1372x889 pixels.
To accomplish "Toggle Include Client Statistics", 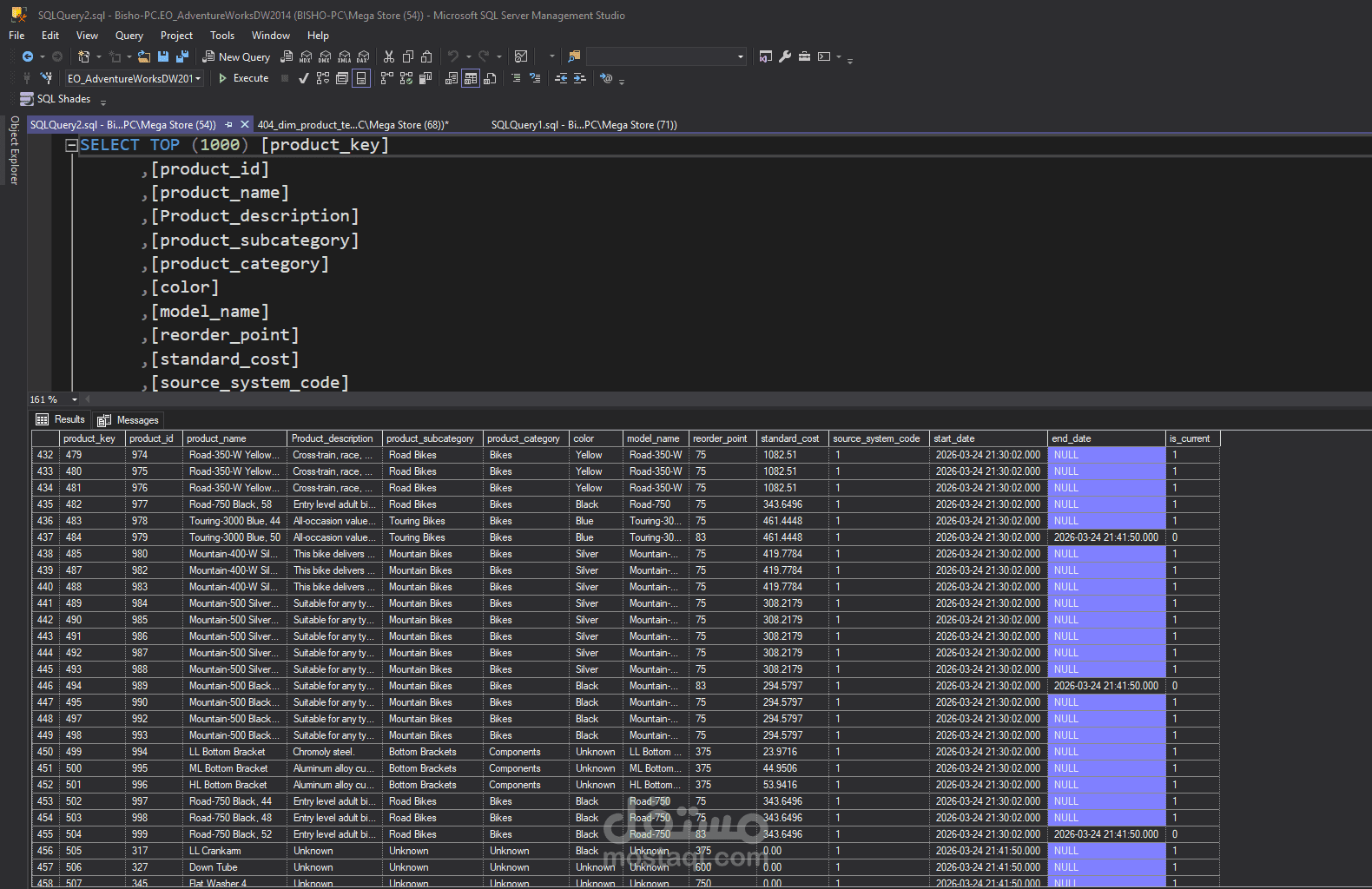I will point(425,78).
